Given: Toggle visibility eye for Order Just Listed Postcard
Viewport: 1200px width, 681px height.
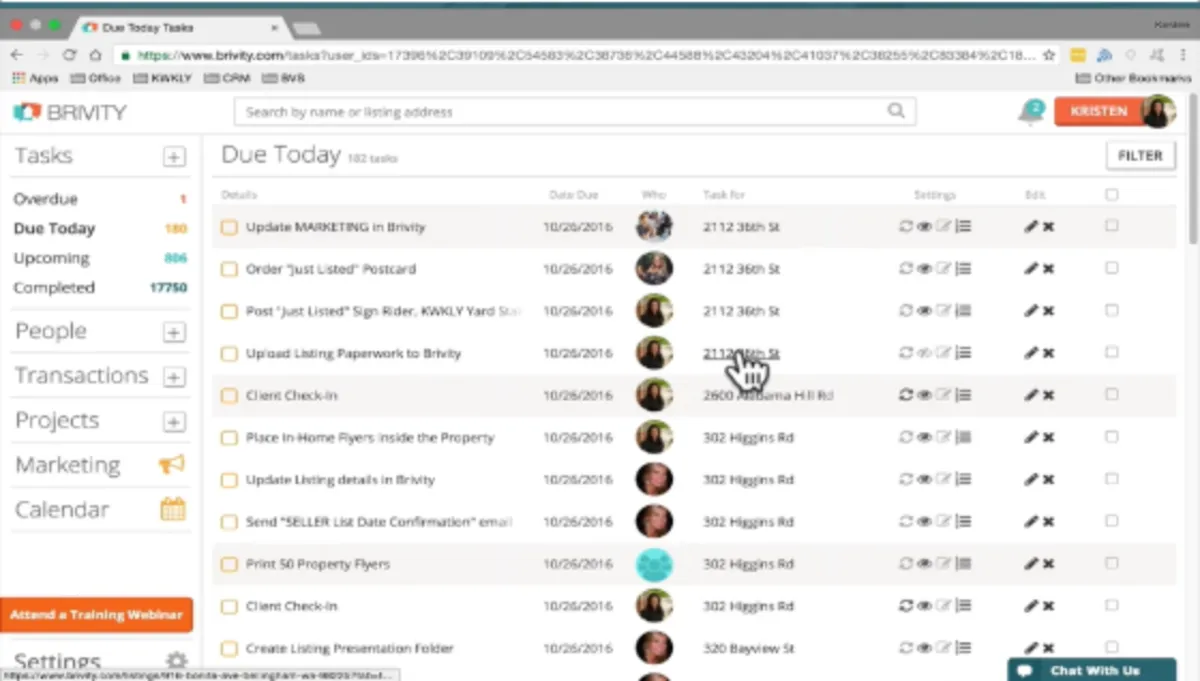Looking at the screenshot, I should point(925,269).
